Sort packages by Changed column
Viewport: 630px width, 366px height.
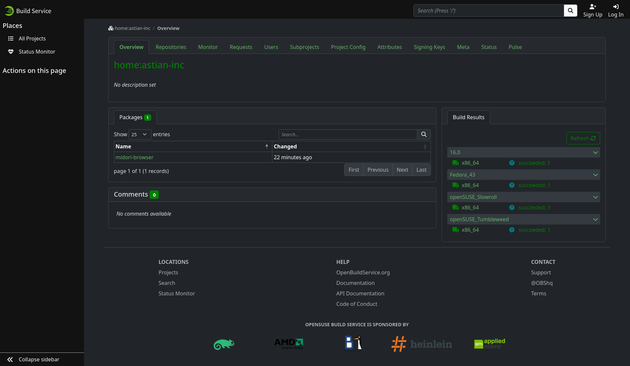[x=351, y=147]
